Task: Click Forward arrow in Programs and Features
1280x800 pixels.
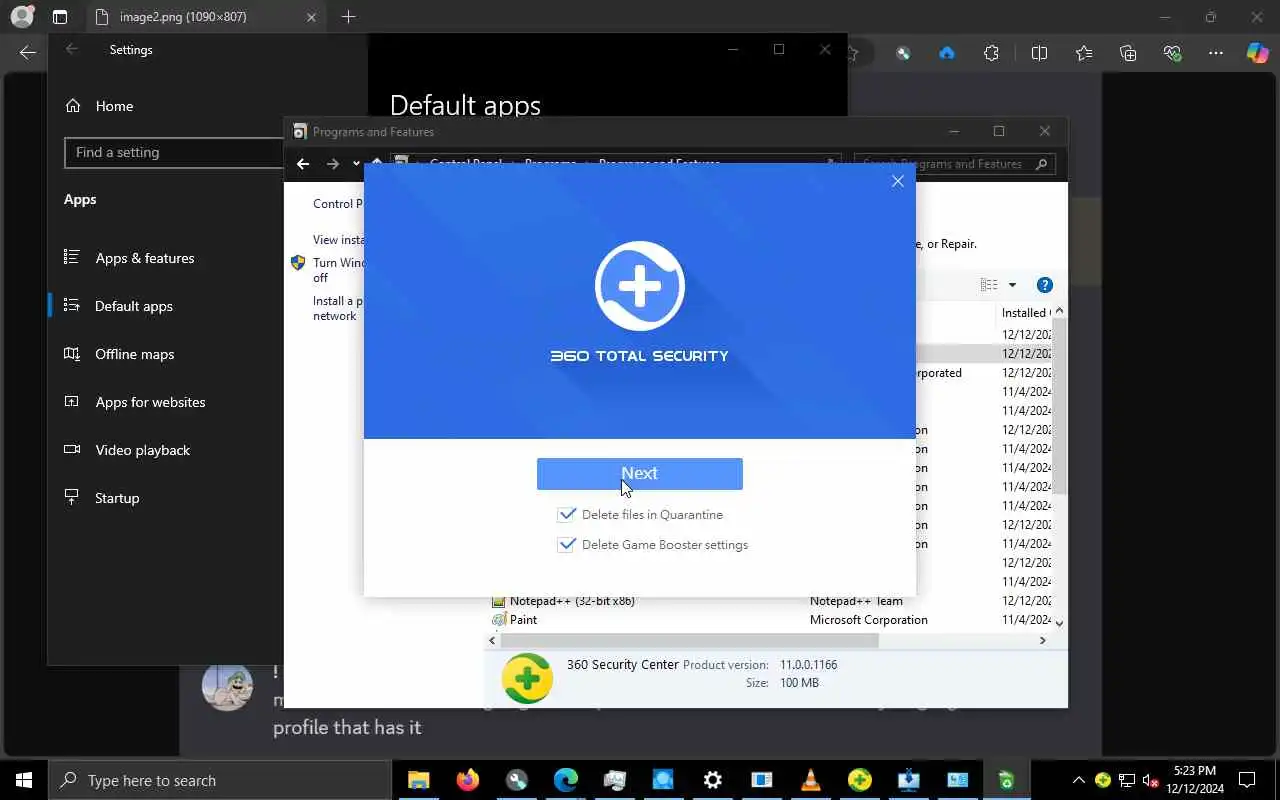Action: pyautogui.click(x=333, y=164)
